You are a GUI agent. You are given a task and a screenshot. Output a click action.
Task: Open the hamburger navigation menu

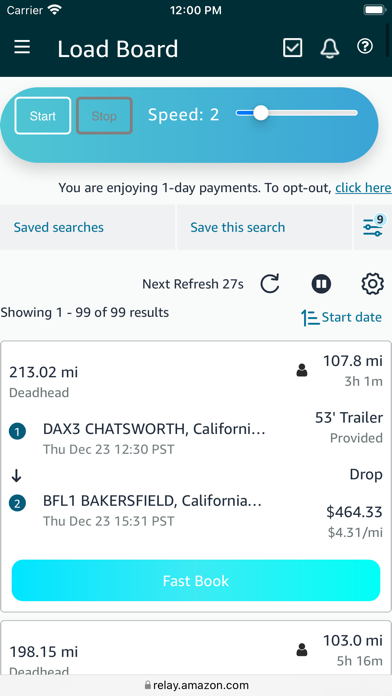coord(22,47)
